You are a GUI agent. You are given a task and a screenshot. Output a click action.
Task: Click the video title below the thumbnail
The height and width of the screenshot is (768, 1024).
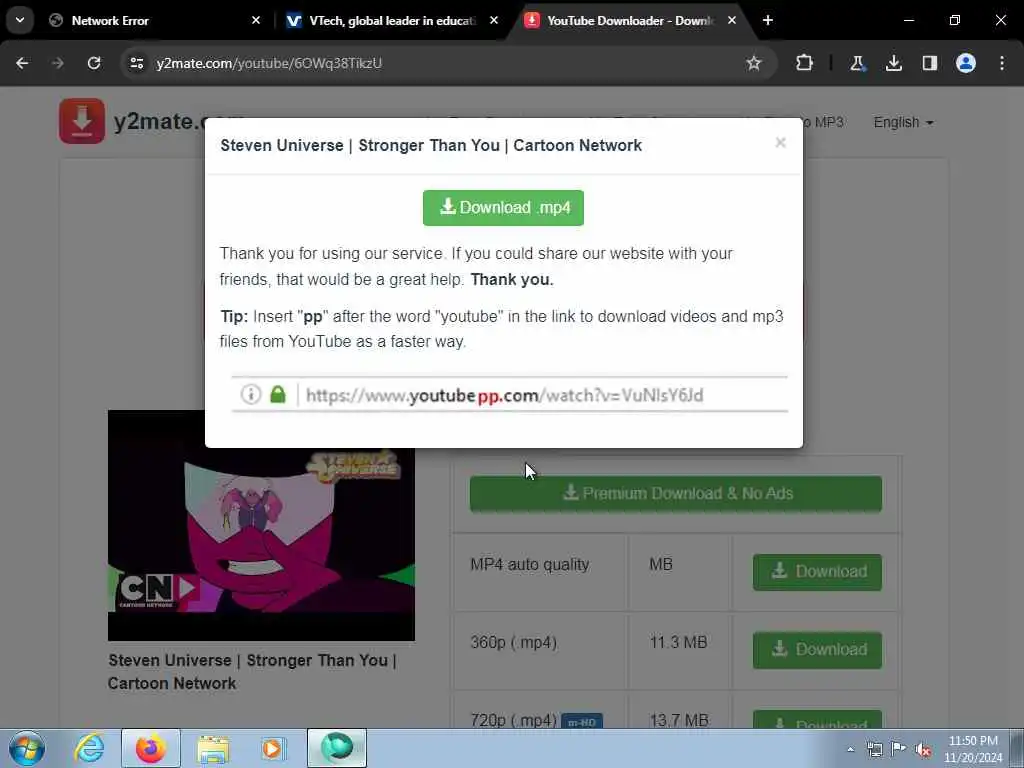[252, 672]
